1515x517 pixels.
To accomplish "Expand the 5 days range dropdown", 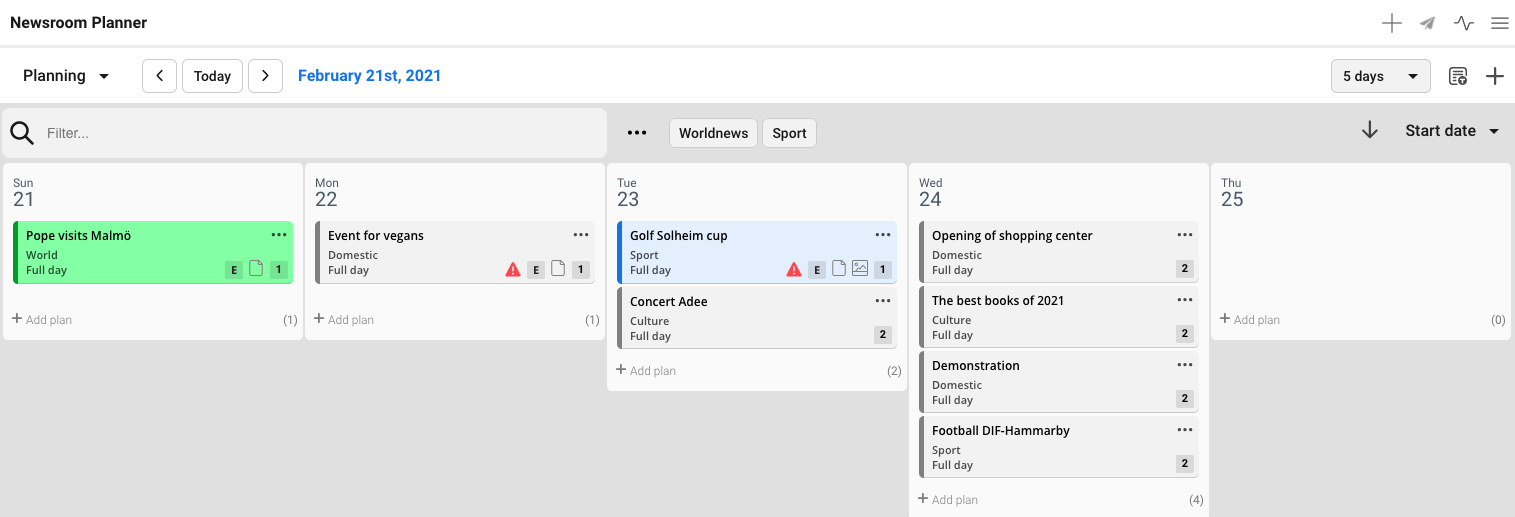I will (x=1380, y=76).
